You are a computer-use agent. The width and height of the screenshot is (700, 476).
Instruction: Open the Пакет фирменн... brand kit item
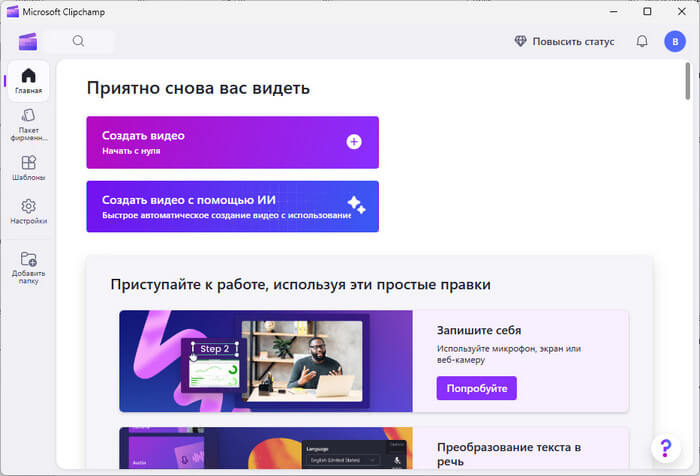(x=29, y=125)
